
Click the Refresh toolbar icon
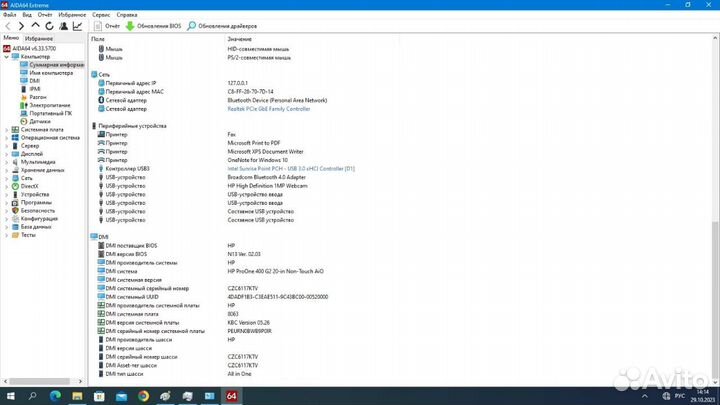click(49, 26)
